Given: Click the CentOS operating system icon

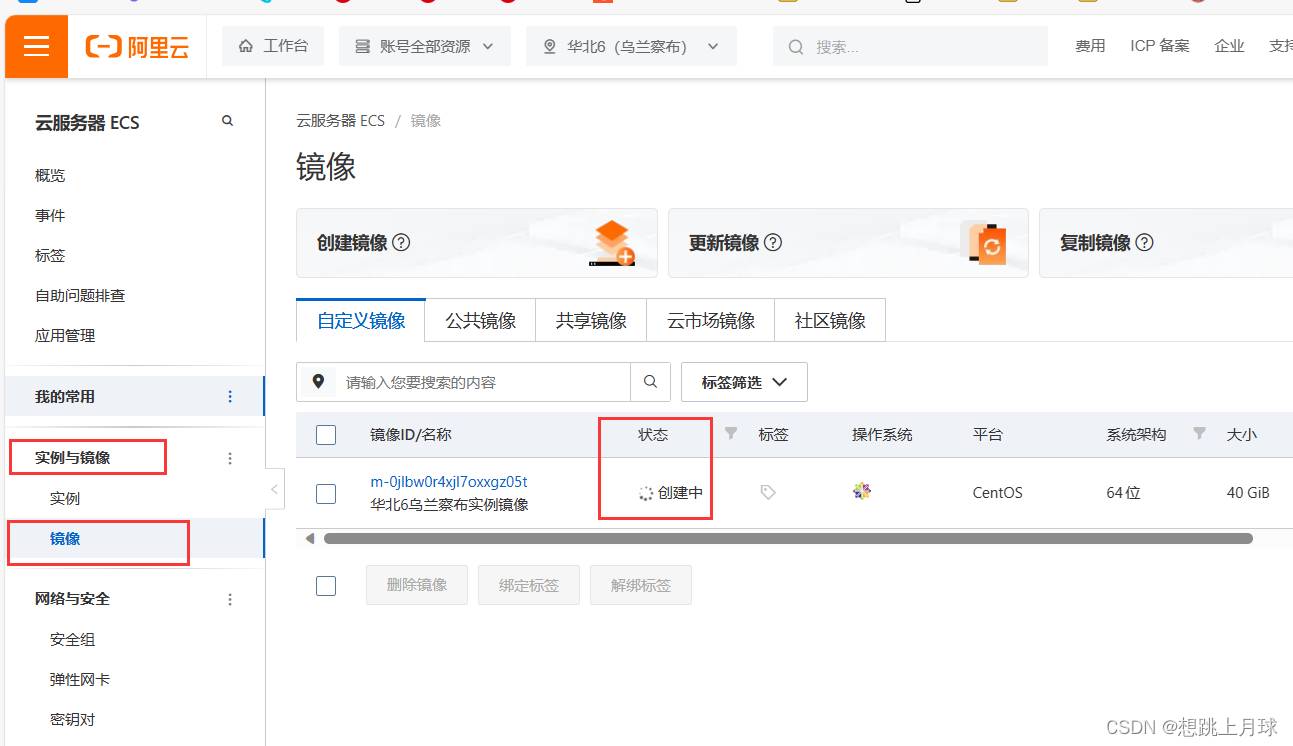Looking at the screenshot, I should pos(861,491).
